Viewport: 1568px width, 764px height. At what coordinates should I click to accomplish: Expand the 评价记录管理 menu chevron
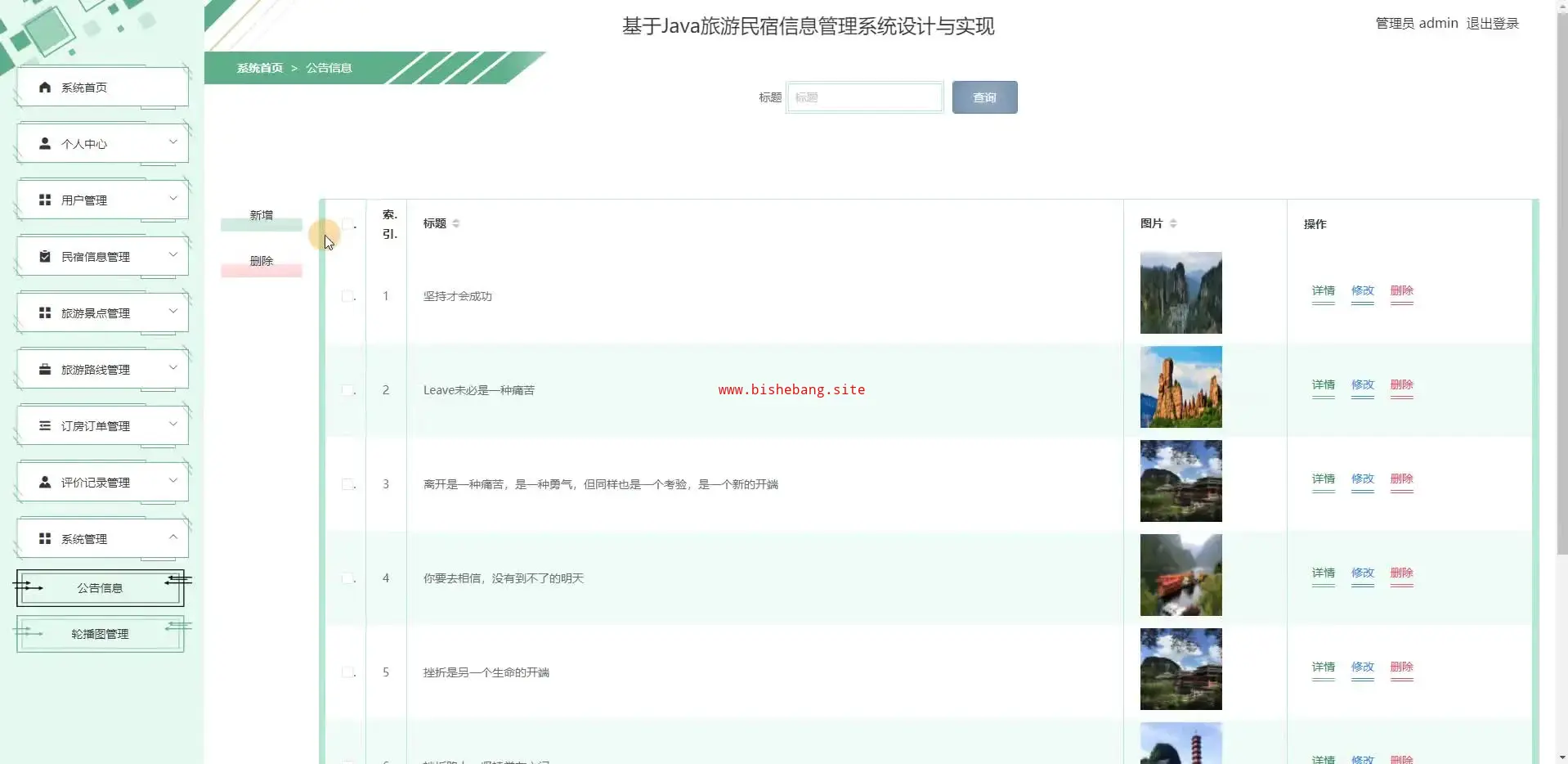(173, 481)
